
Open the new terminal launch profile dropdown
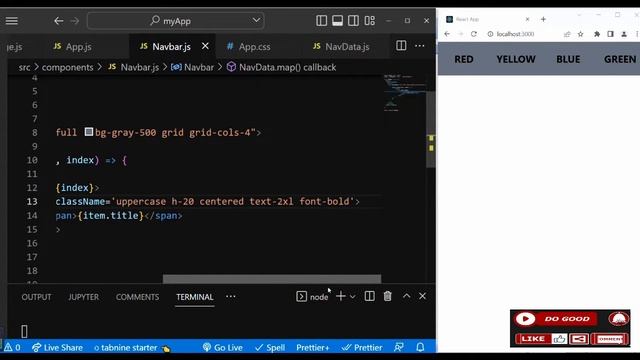(x=353, y=297)
